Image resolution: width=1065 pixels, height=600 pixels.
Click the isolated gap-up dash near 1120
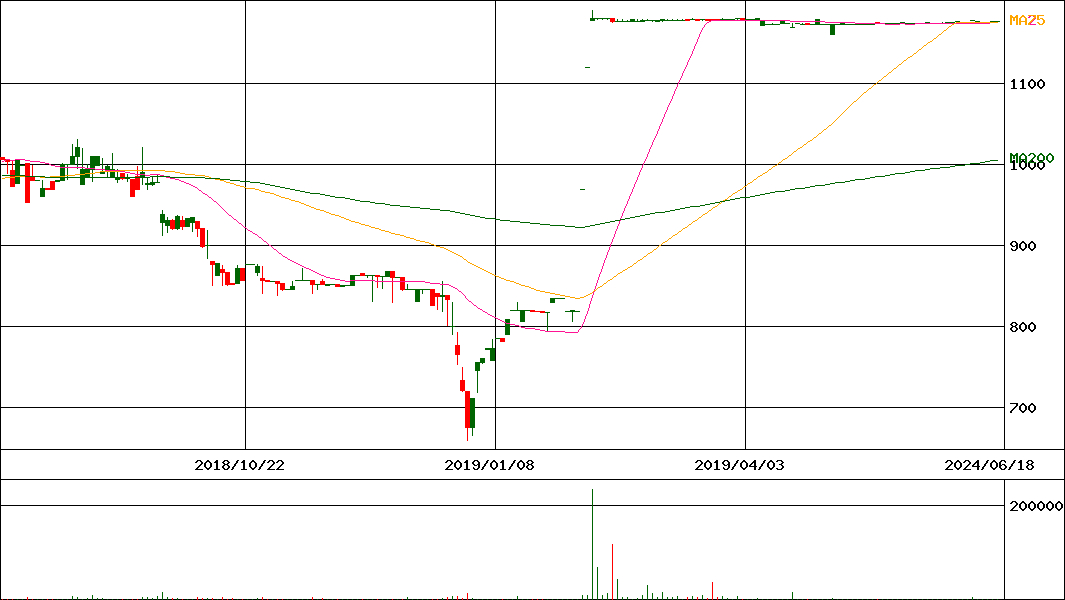587,67
